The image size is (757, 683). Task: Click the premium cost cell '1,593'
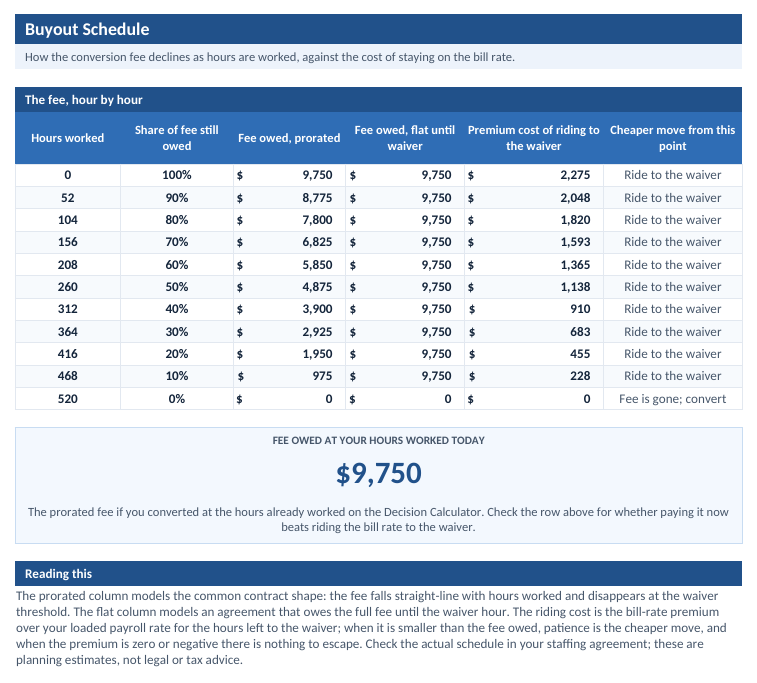pos(533,242)
